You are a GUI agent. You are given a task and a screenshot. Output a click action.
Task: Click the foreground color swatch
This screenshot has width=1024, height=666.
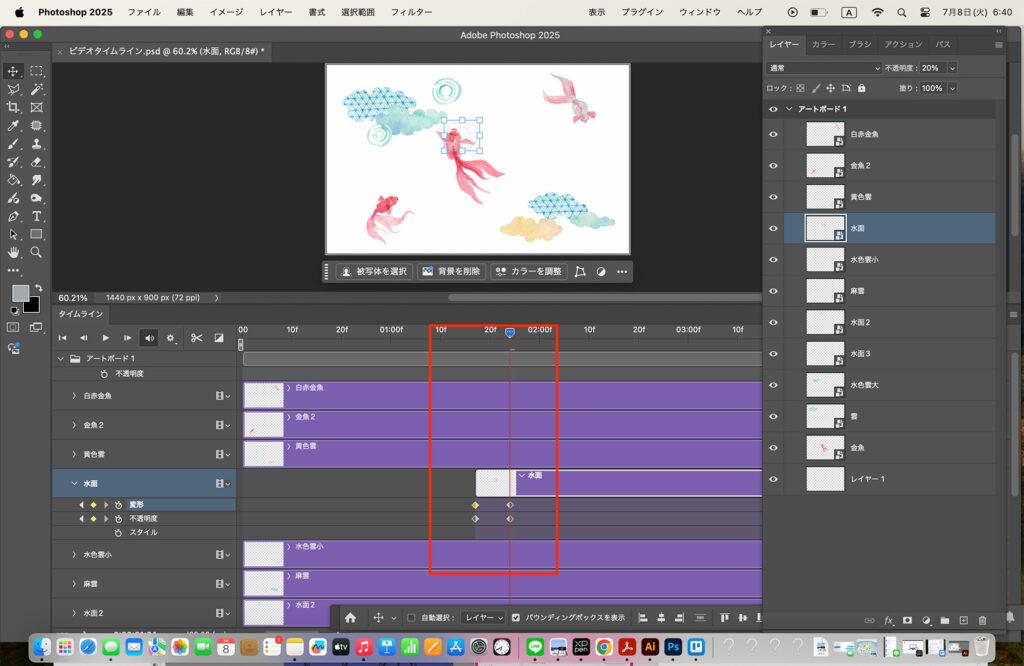(20, 293)
